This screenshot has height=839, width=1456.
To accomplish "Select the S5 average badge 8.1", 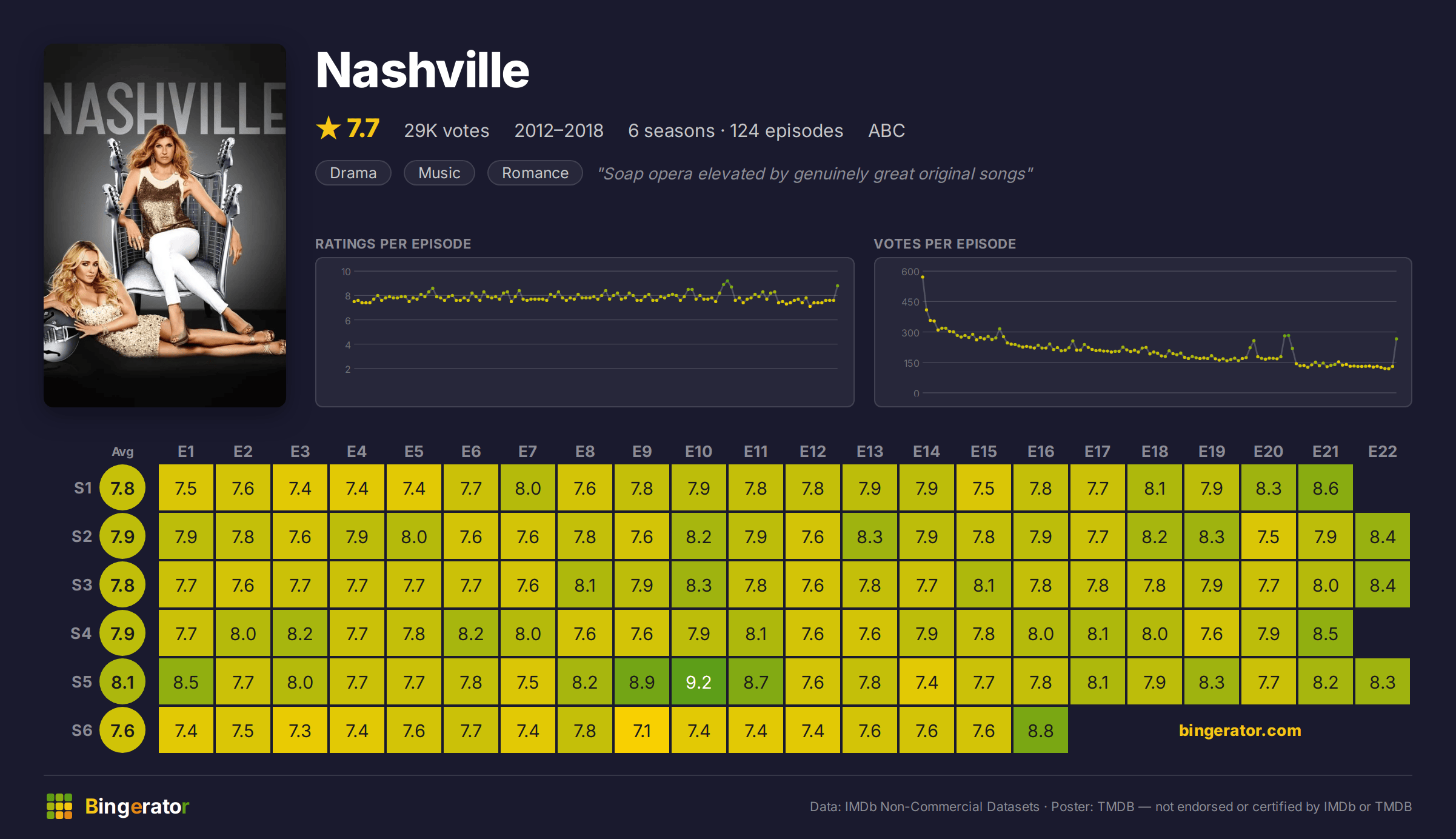I will click(x=122, y=682).
